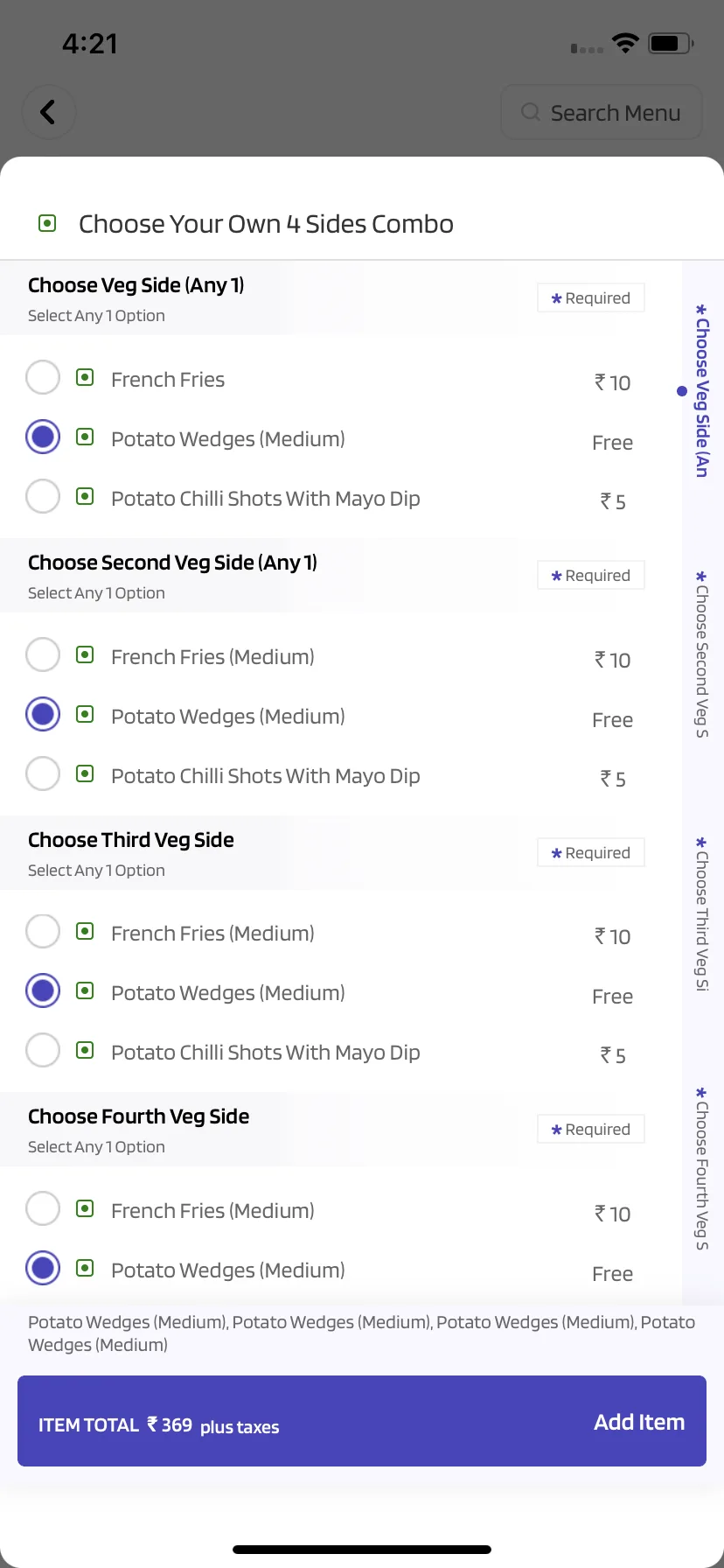The image size is (724, 1568).
Task: Jump to Choose Fourth Veg Side side tab
Action: pos(702,1168)
